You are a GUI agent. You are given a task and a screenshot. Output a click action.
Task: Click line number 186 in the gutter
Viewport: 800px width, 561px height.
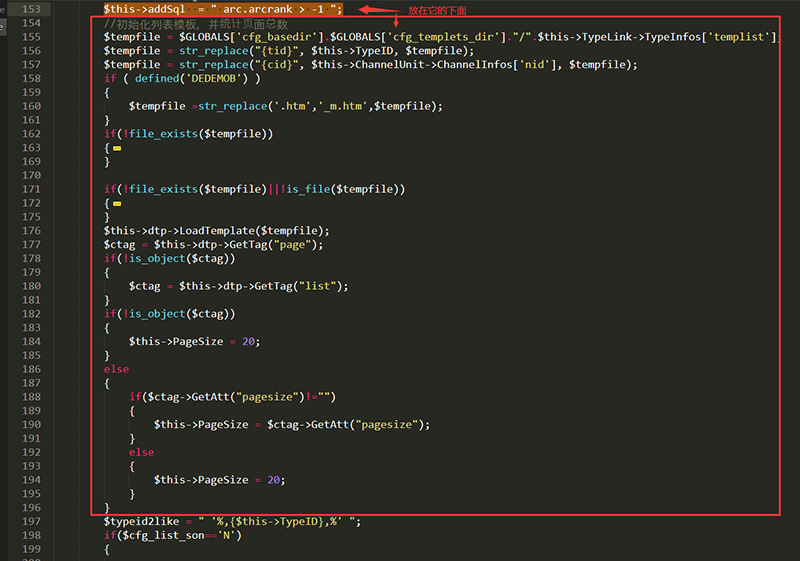(x=31, y=369)
